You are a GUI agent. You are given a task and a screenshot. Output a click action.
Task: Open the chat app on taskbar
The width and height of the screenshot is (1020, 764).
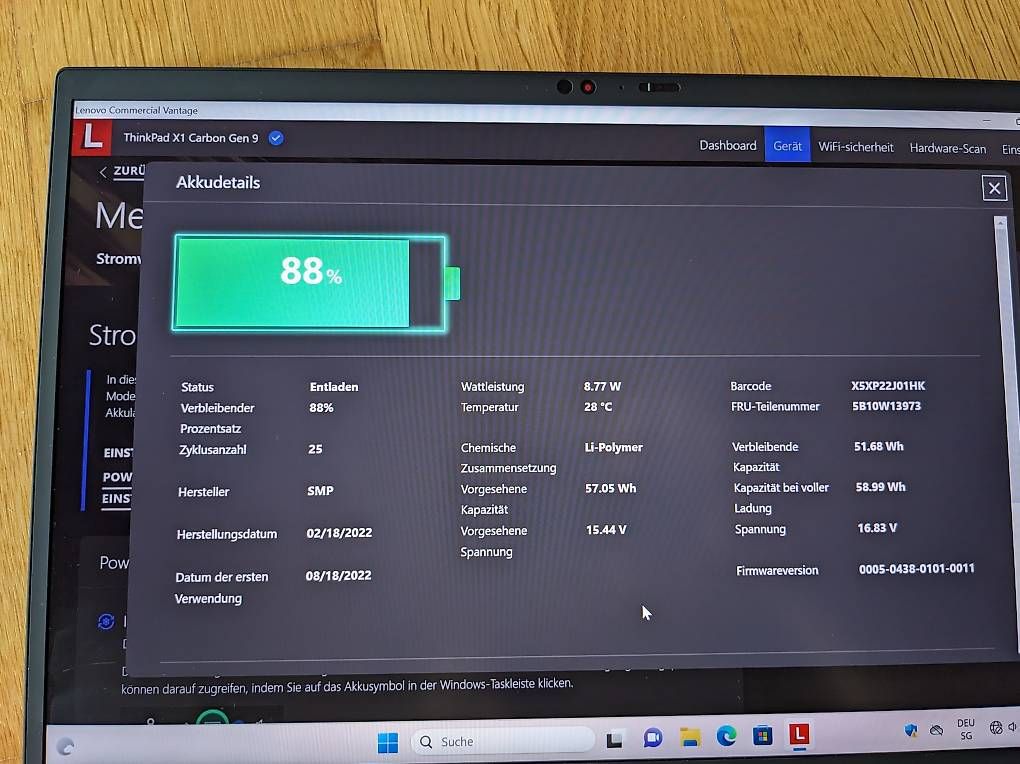point(652,738)
